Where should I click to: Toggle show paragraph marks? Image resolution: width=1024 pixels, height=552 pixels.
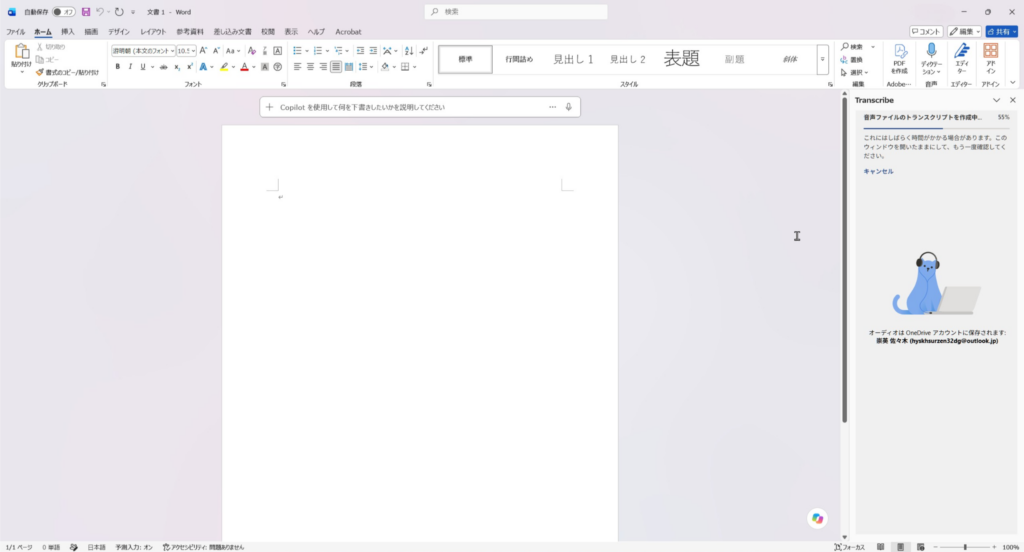(x=423, y=50)
